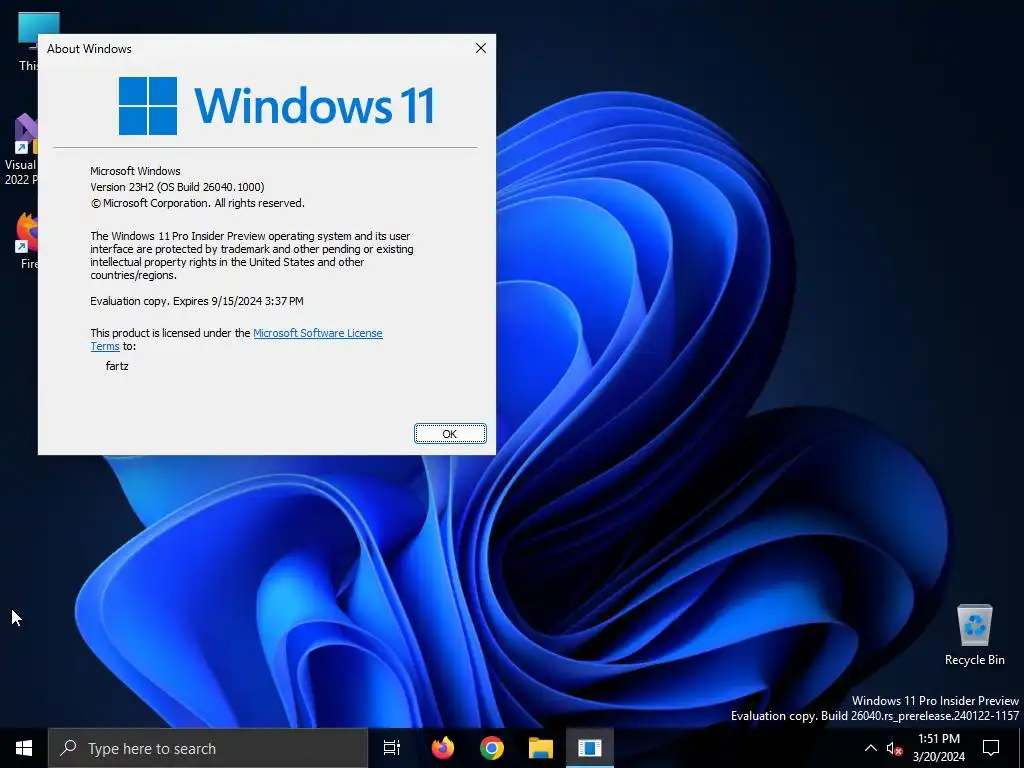Launch Firefox from the taskbar
The height and width of the screenshot is (768, 1024).
pyautogui.click(x=443, y=748)
